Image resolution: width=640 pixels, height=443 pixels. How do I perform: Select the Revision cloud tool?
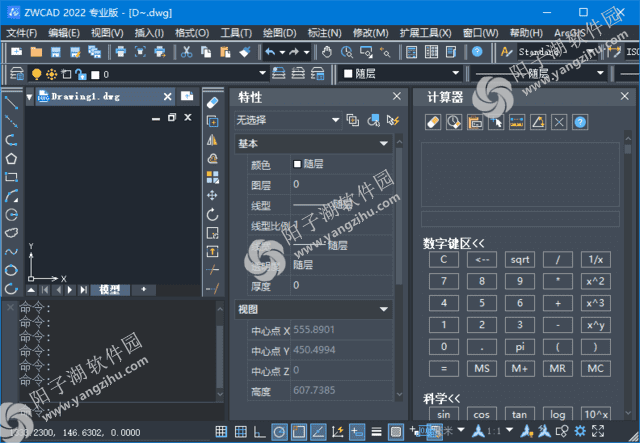point(11,233)
